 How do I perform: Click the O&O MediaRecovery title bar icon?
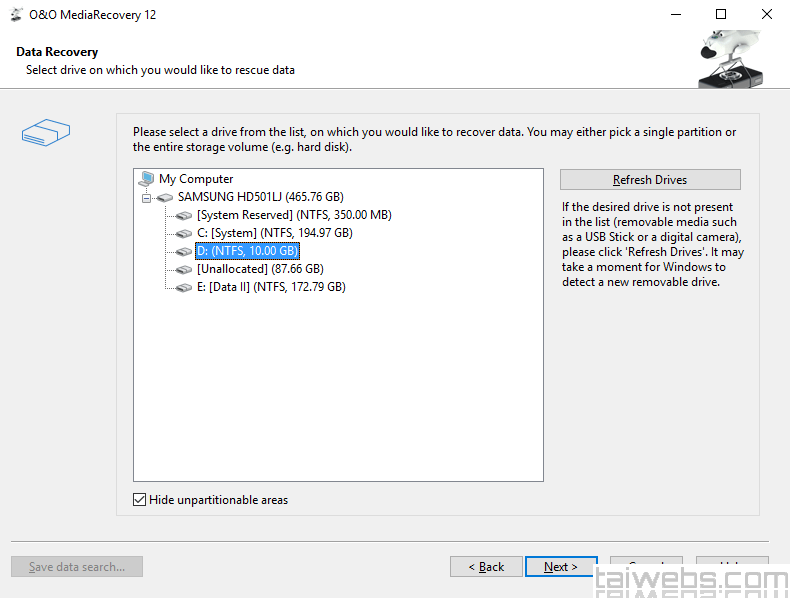[17, 15]
